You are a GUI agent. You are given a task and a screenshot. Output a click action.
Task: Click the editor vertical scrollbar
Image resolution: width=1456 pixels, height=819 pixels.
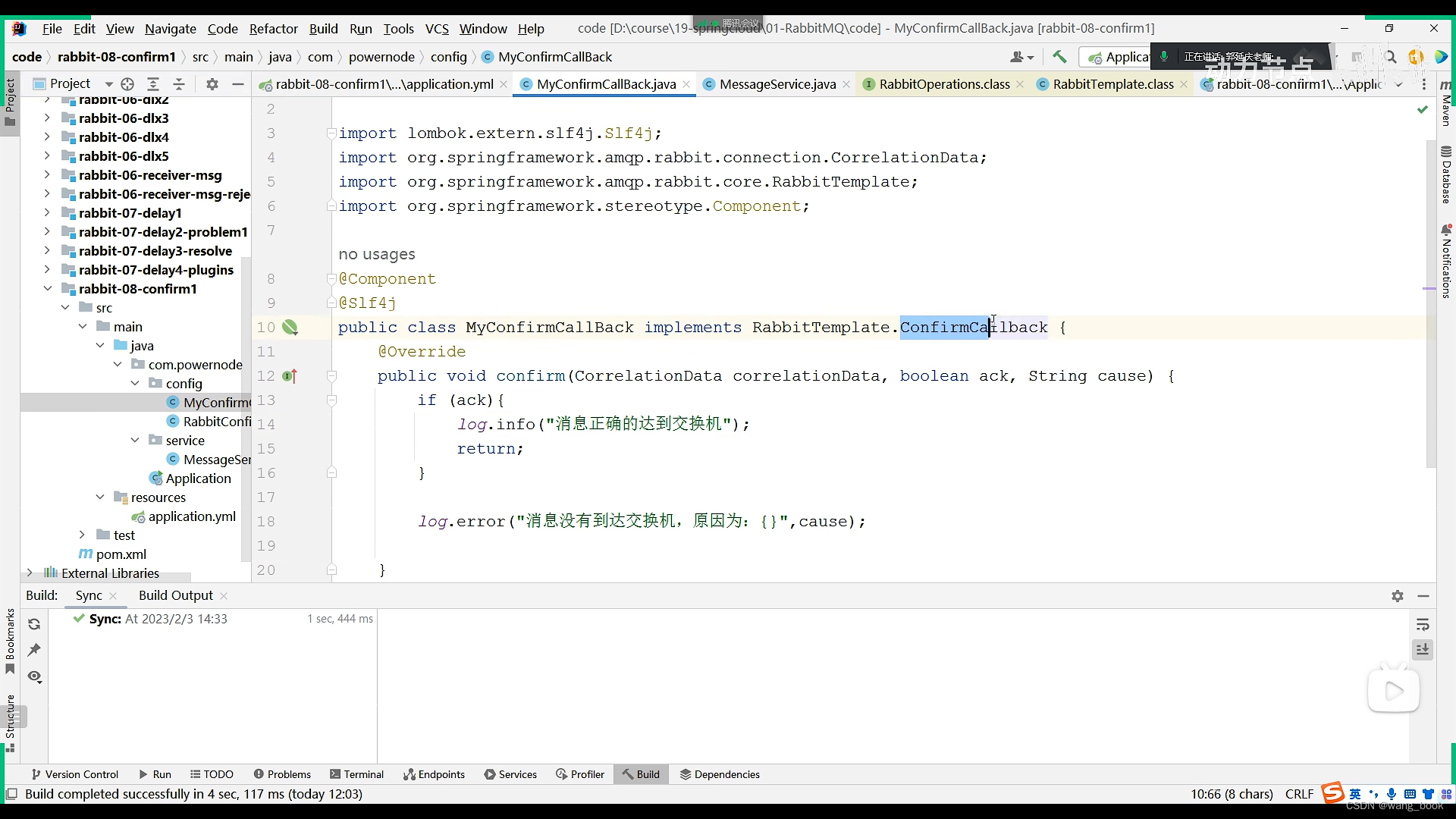click(1431, 303)
